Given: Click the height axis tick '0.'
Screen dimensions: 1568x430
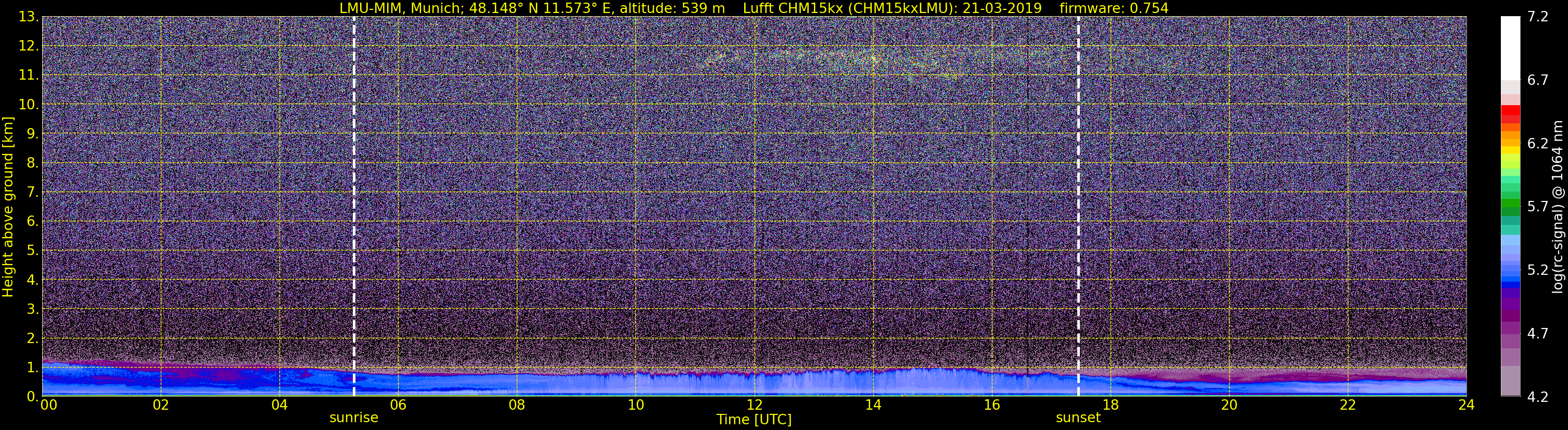Looking at the screenshot, I should pyautogui.click(x=32, y=397).
